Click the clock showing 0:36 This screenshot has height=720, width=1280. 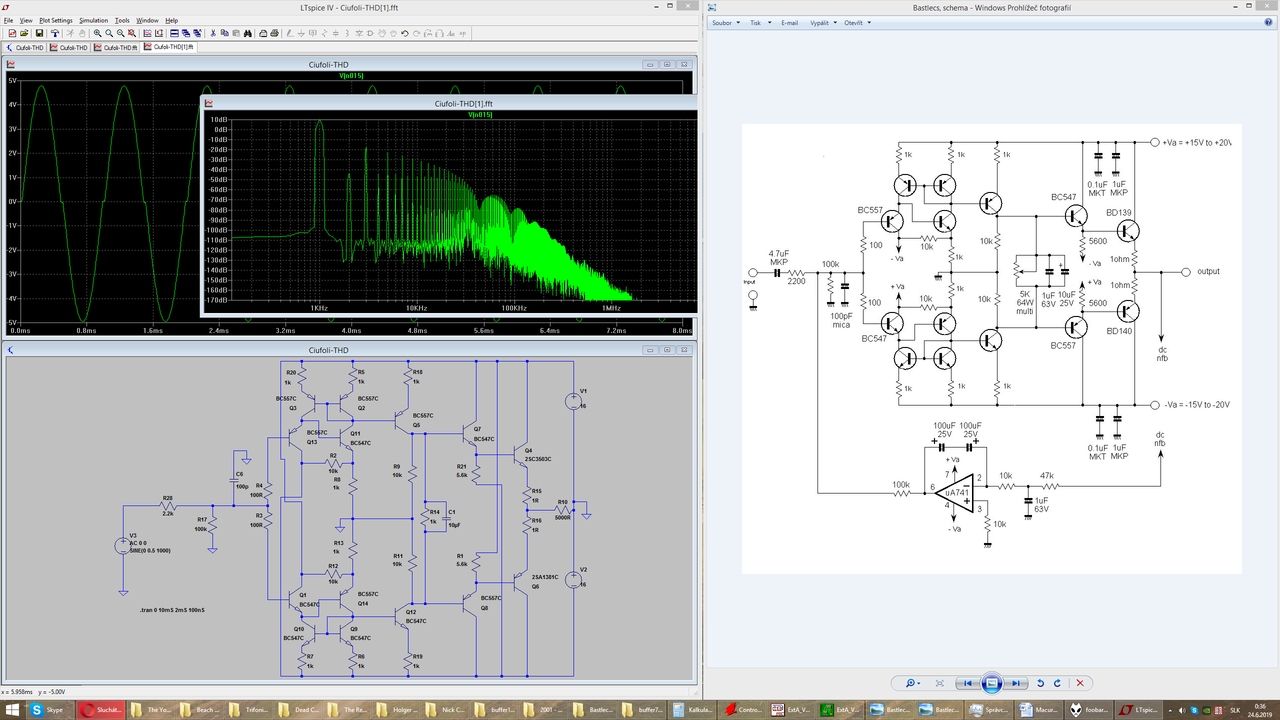(1259, 705)
